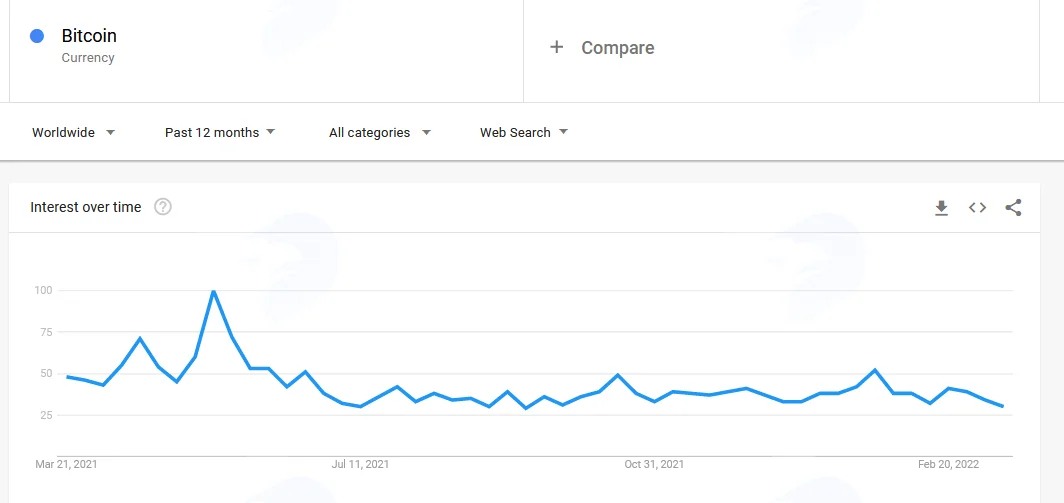Image resolution: width=1064 pixels, height=503 pixels.
Task: Open the Web Search type dropdown
Action: click(x=524, y=132)
